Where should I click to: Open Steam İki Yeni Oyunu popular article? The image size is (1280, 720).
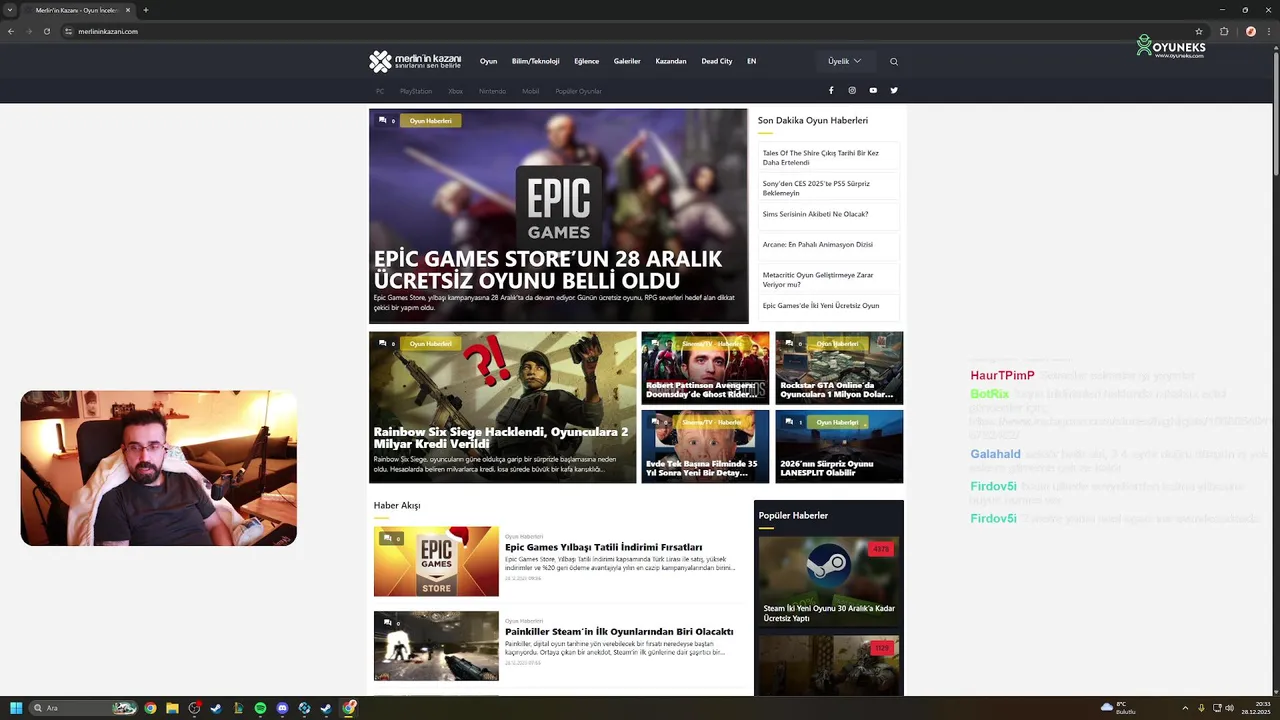pos(829,613)
